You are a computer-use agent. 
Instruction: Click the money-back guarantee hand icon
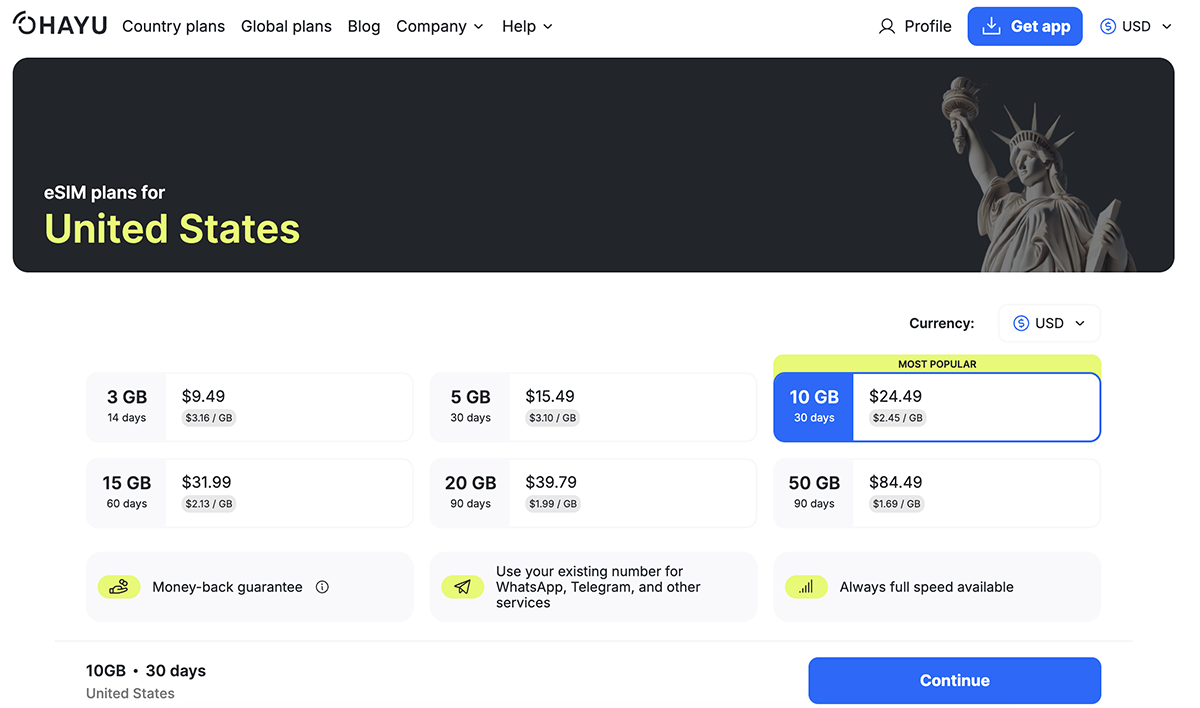119,587
